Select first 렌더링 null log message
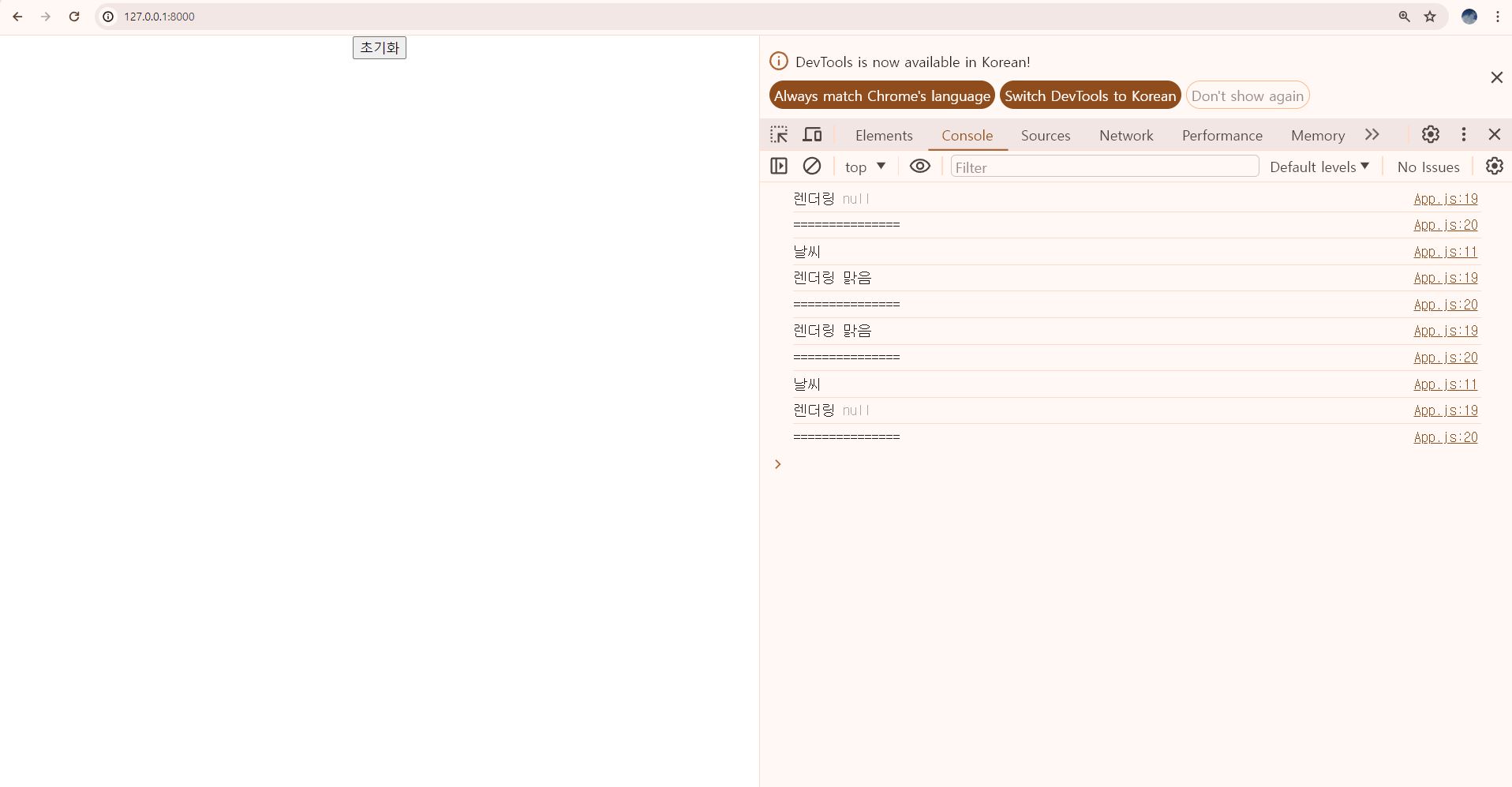The width and height of the screenshot is (1512, 787). 832,199
